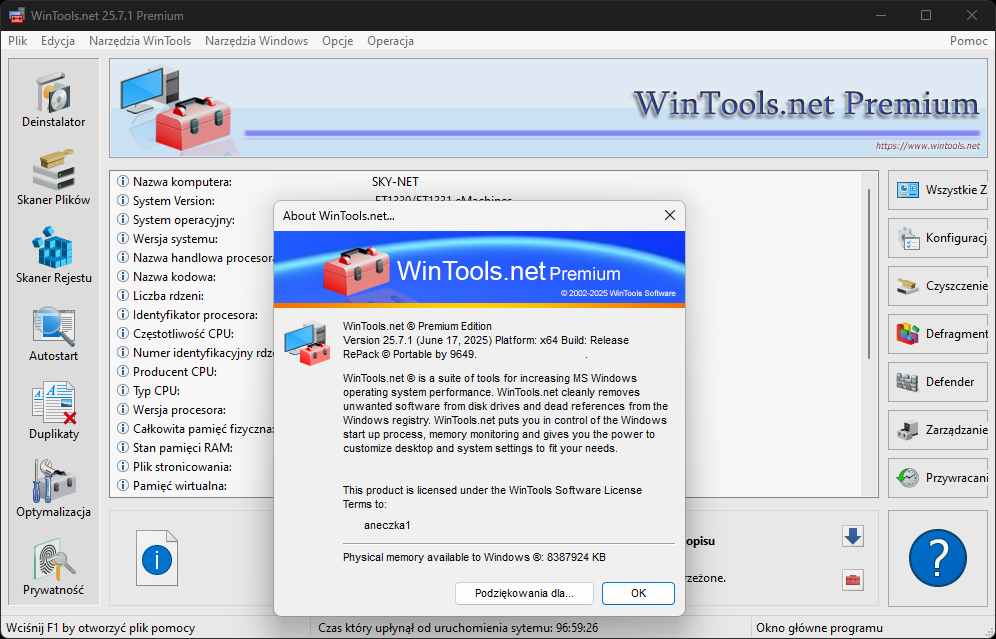Screen dimensions: 996x639
Task: Select the SKY-NET computer name value
Action: [395, 182]
